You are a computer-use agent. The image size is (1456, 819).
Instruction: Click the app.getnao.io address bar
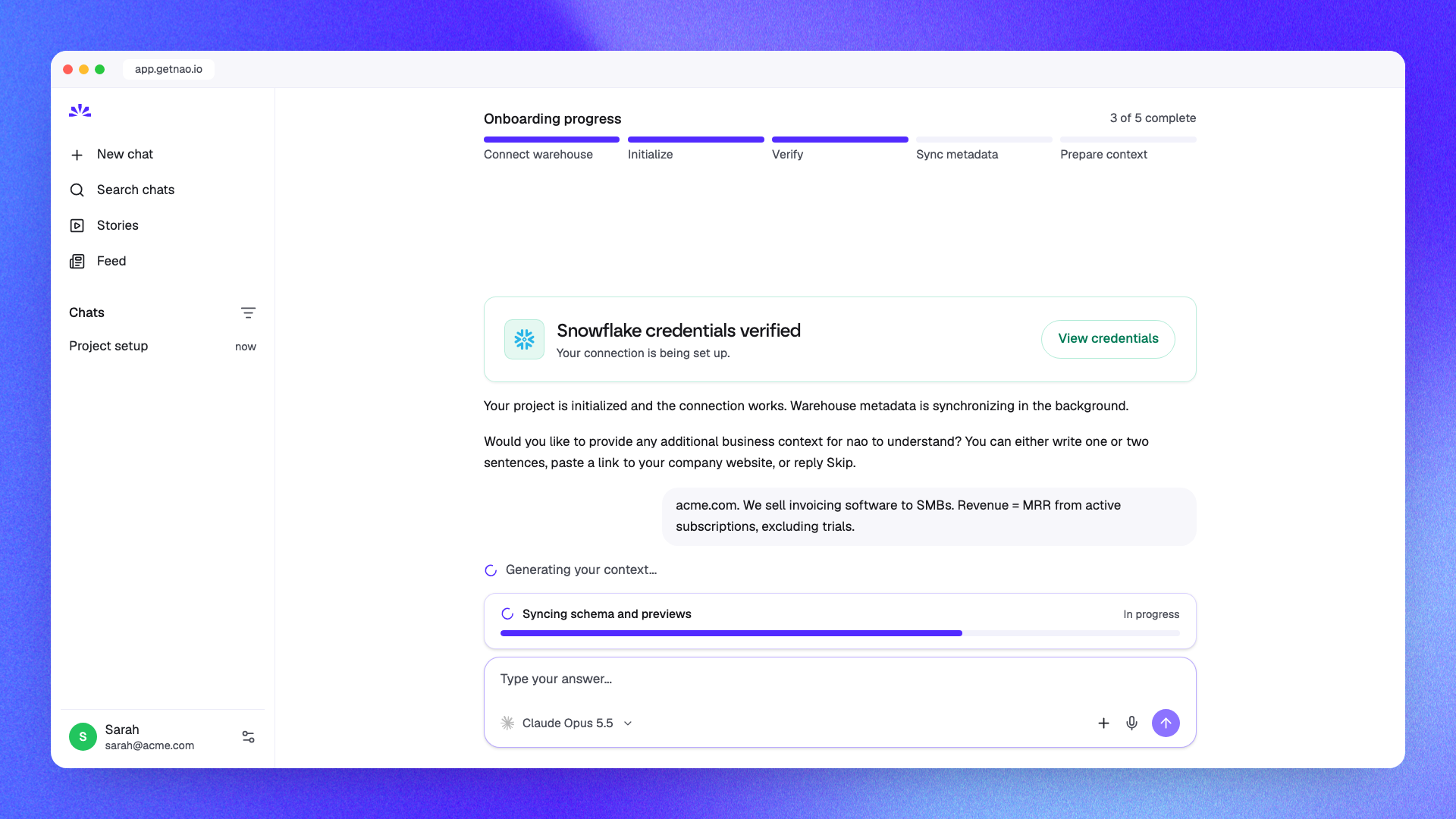pos(168,69)
